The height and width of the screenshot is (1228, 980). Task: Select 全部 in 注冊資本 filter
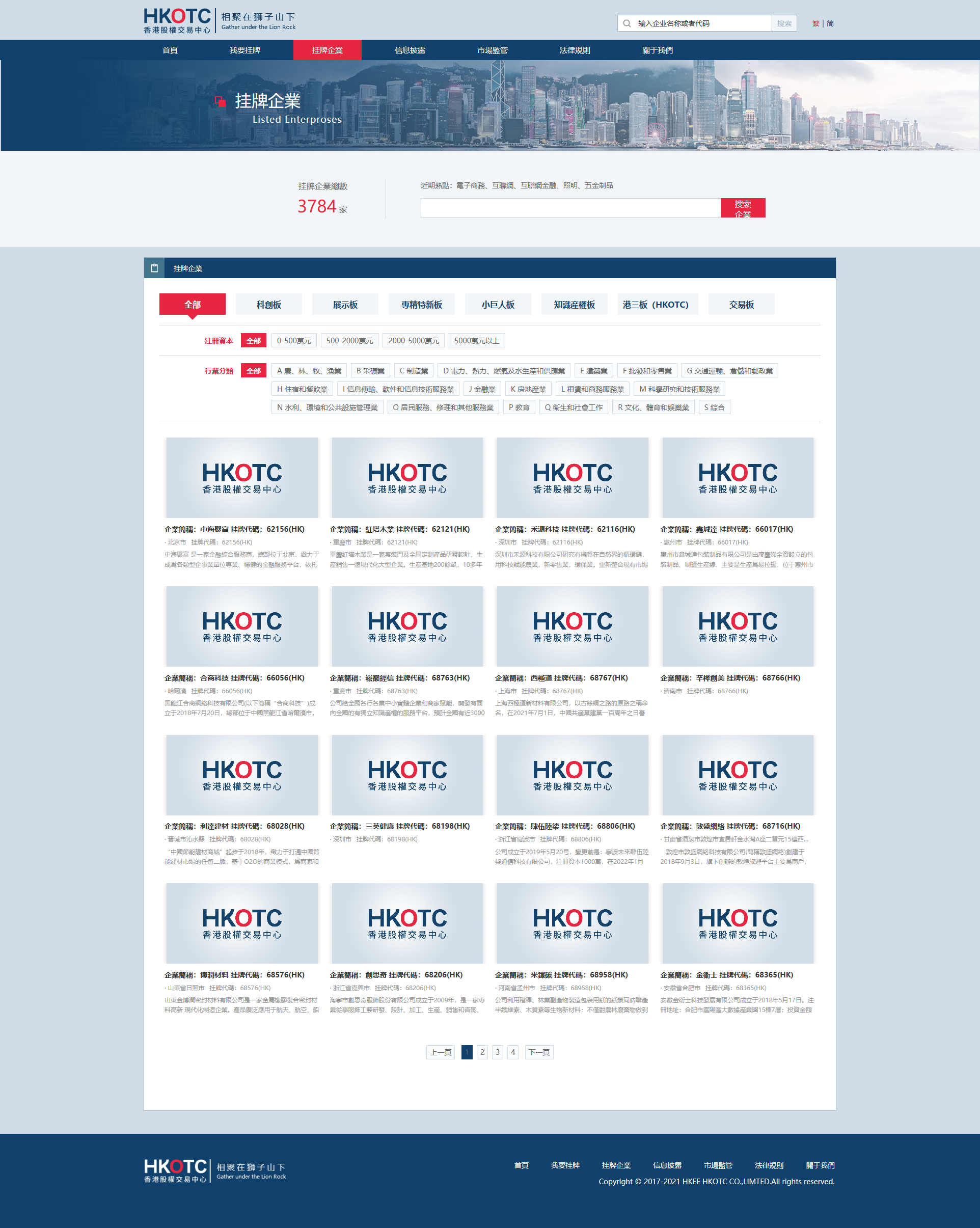253,341
